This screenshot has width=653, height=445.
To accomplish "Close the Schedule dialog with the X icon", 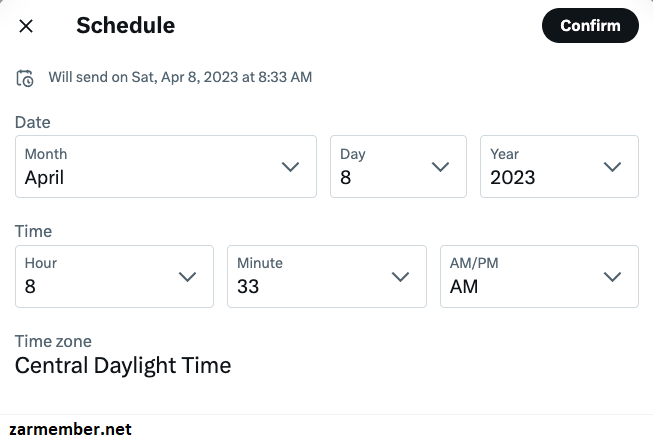I will 26,26.
